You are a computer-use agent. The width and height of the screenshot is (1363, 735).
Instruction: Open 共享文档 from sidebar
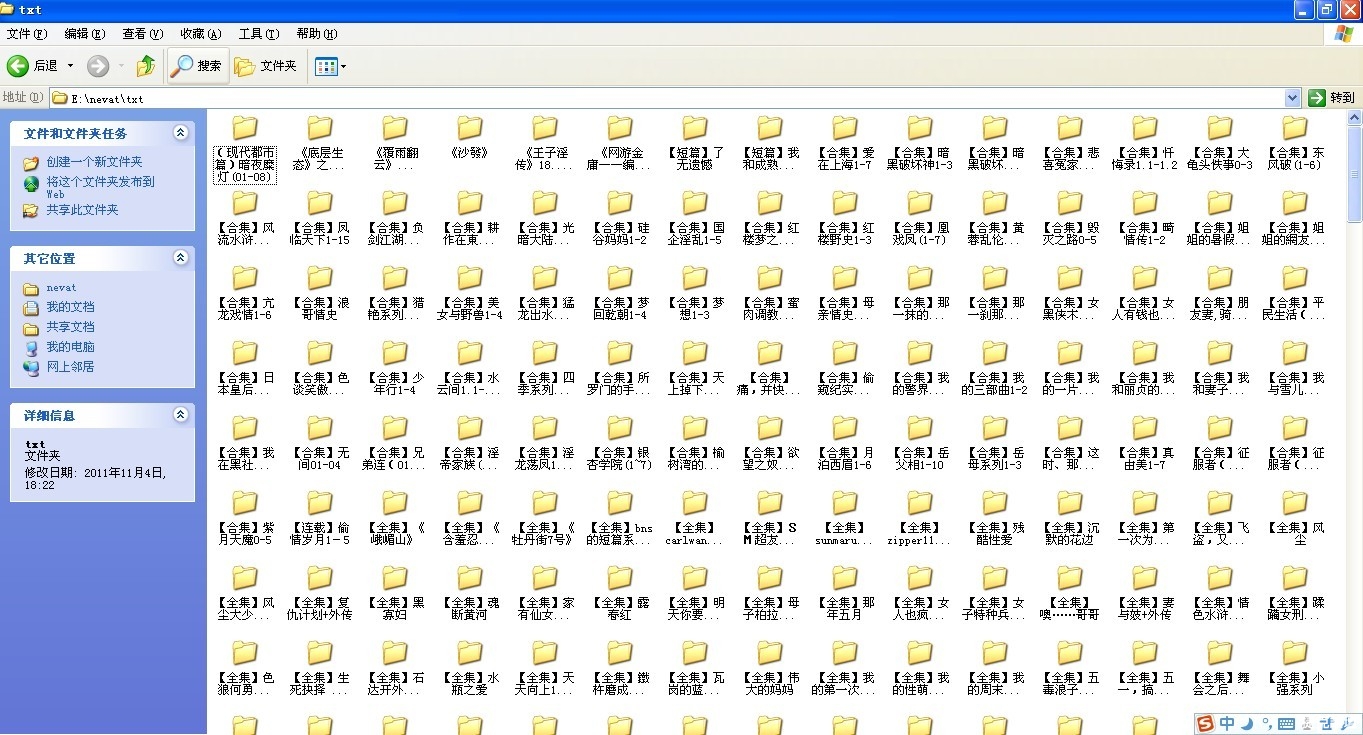point(70,327)
